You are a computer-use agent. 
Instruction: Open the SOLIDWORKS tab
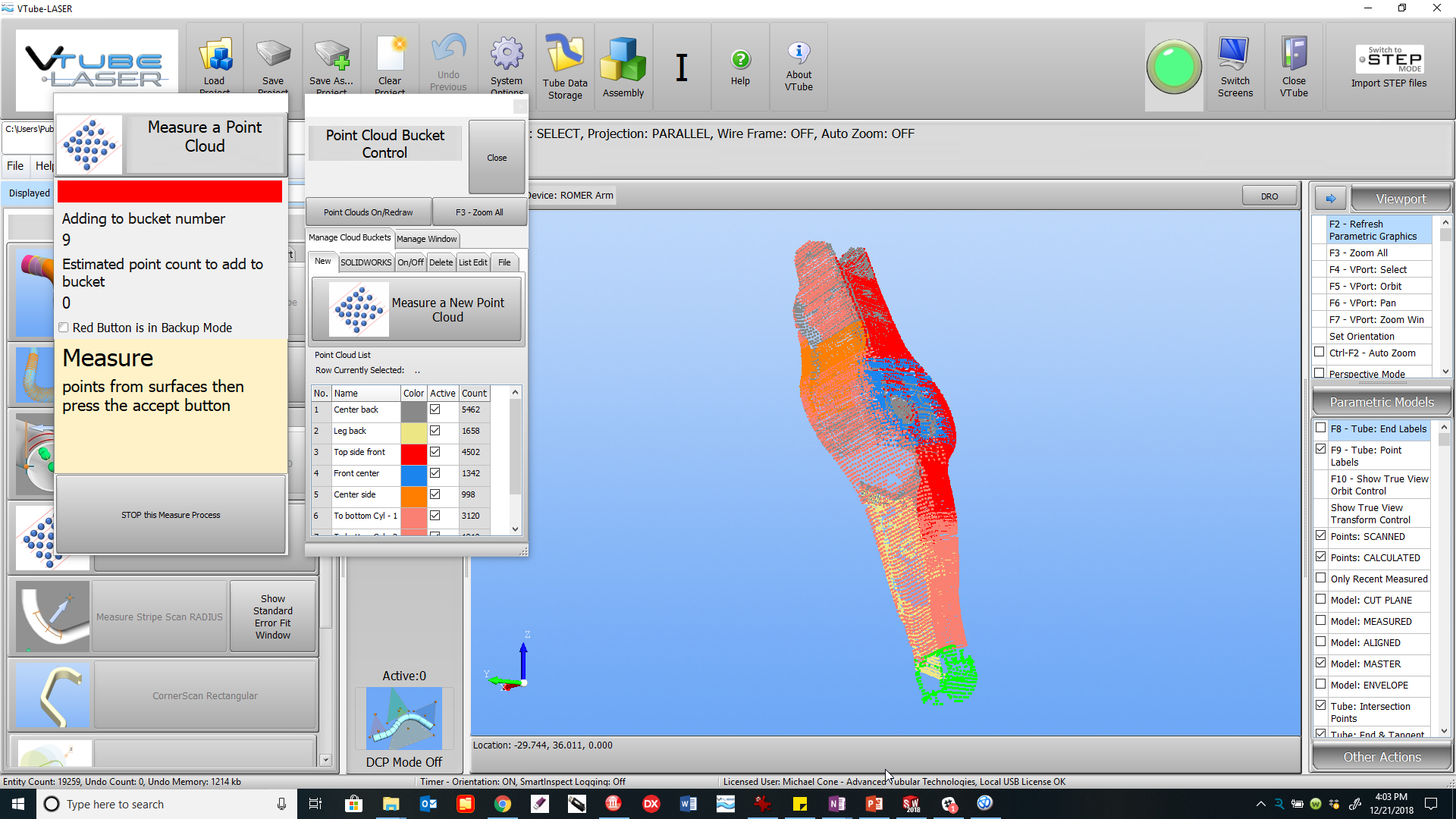pos(366,262)
